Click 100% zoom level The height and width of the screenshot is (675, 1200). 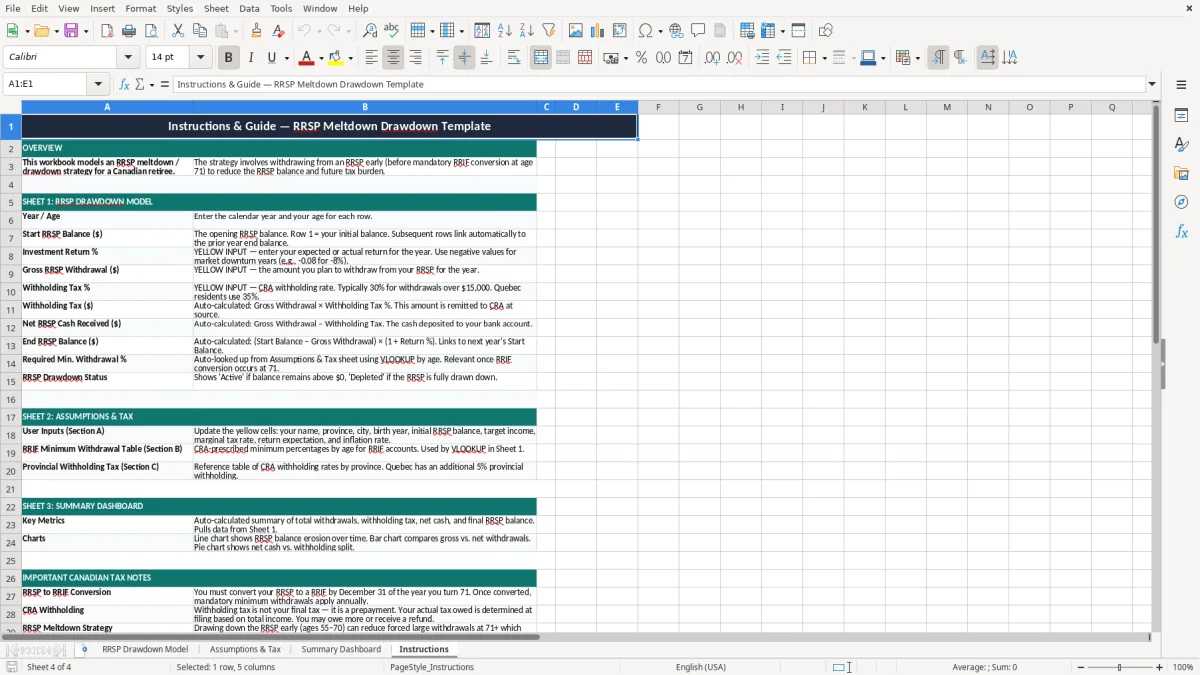click(1183, 667)
